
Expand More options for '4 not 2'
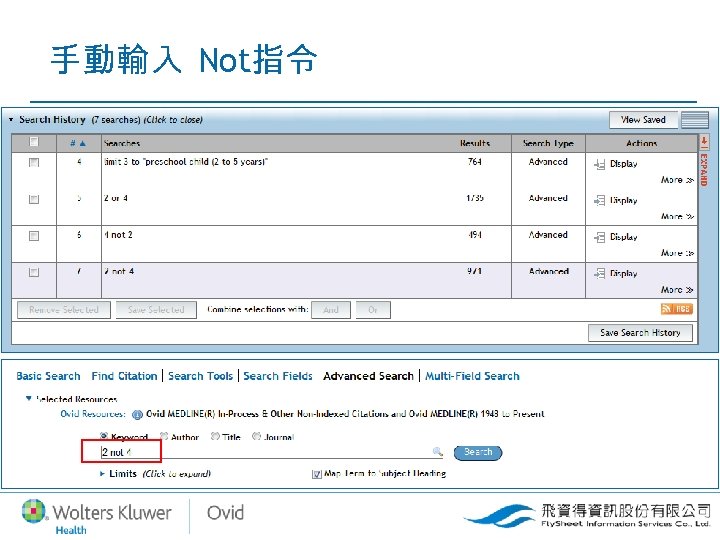coord(677,253)
